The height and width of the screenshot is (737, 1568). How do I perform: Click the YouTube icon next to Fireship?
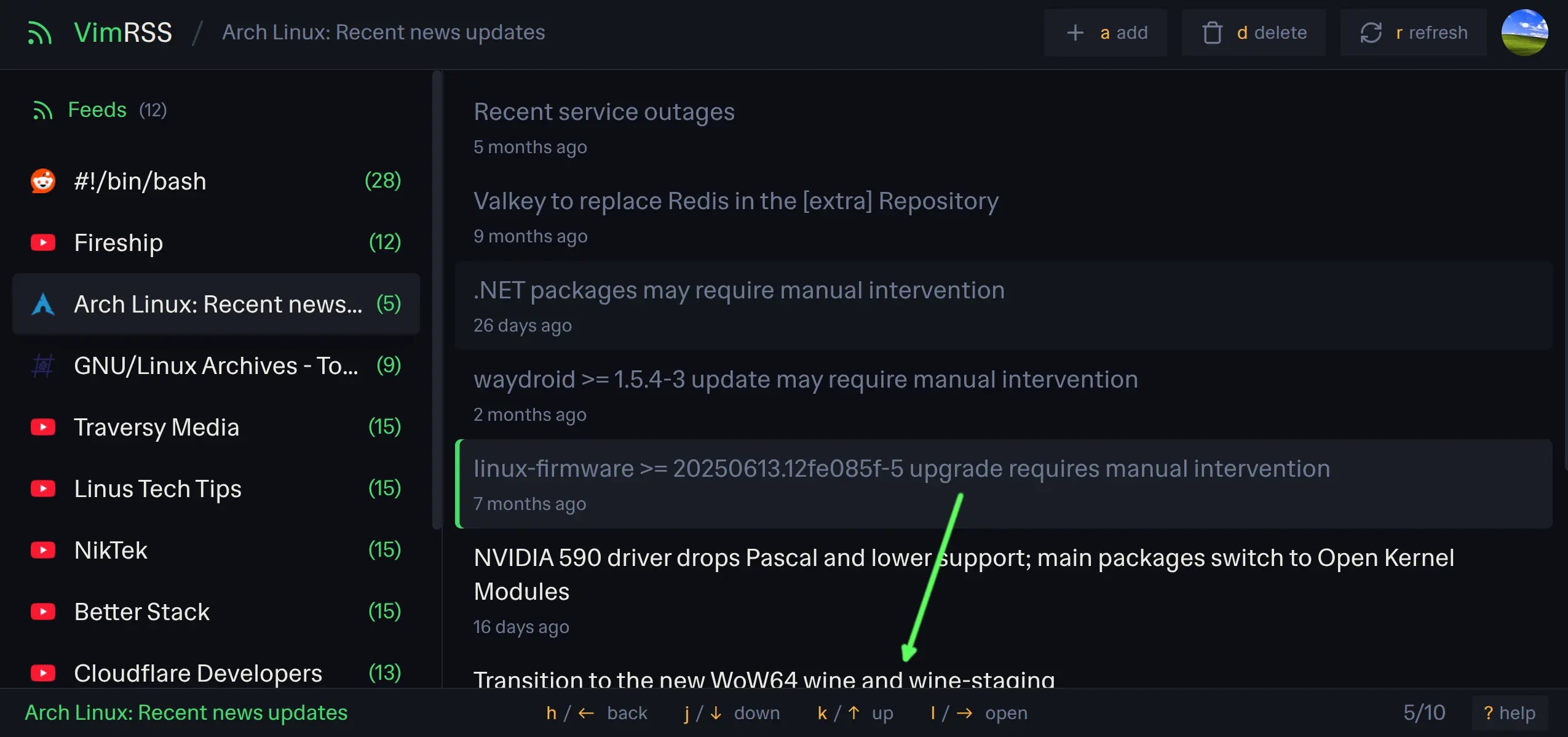click(x=42, y=242)
